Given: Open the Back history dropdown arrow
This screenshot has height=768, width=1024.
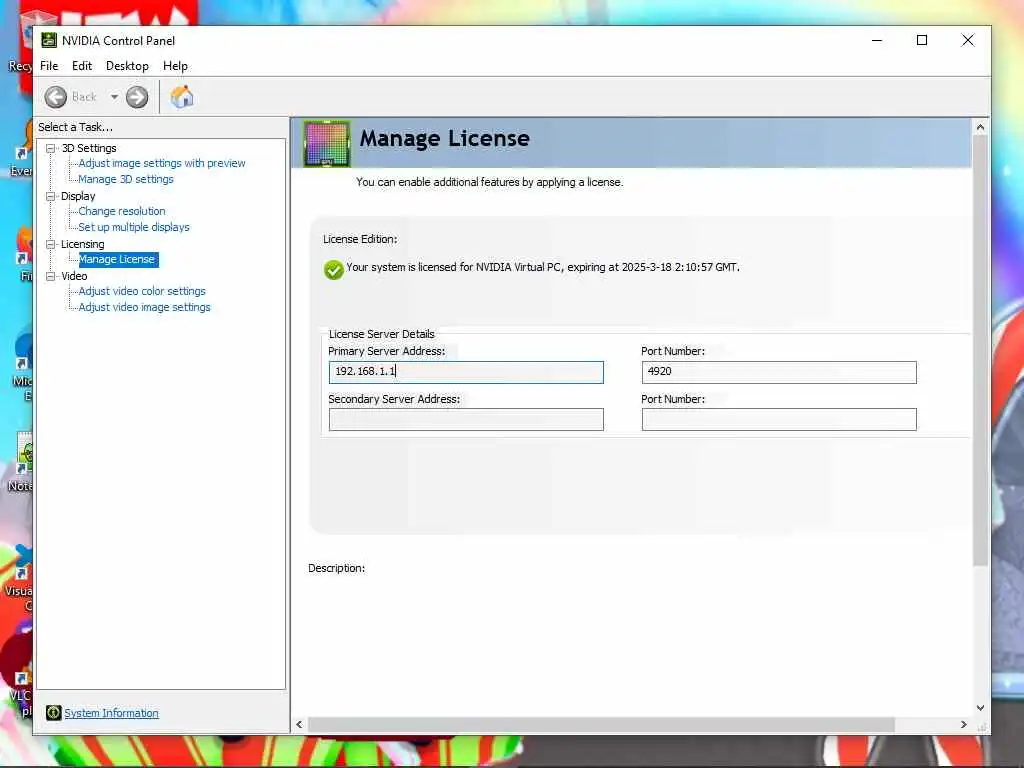Looking at the screenshot, I should [114, 97].
